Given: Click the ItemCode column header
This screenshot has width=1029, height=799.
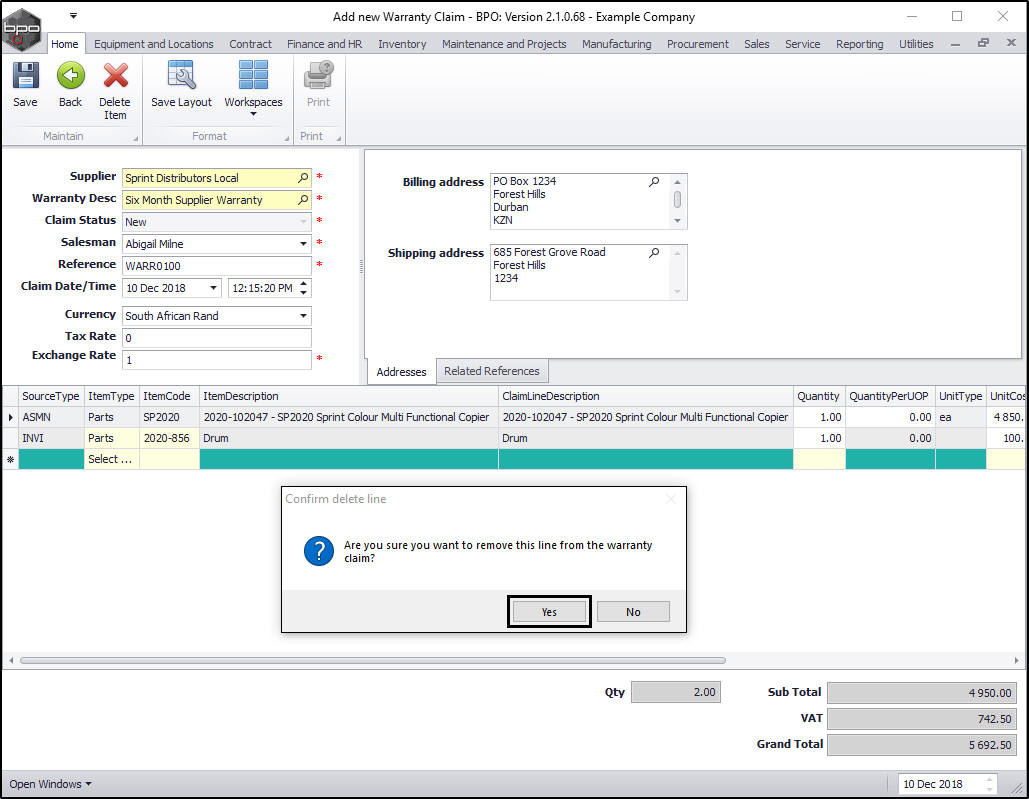Looking at the screenshot, I should pyautogui.click(x=169, y=396).
